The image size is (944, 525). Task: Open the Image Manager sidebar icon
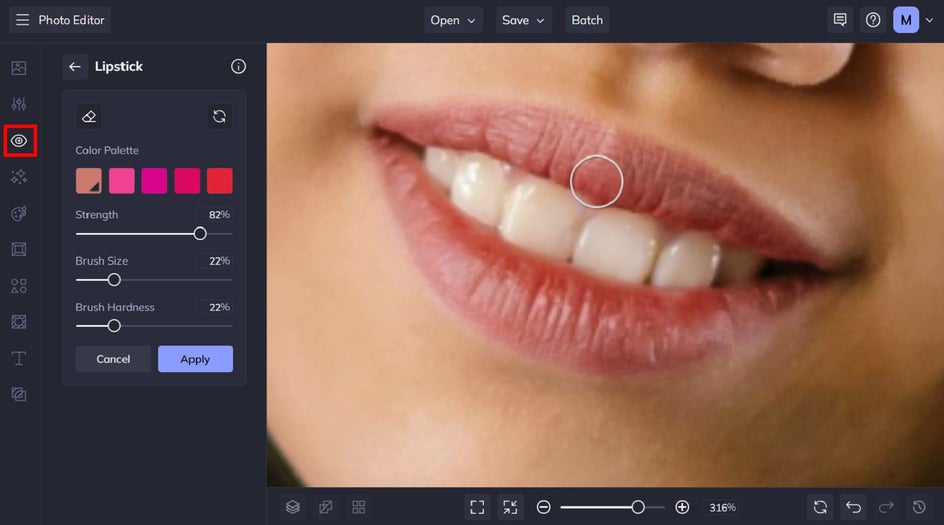pyautogui.click(x=19, y=68)
